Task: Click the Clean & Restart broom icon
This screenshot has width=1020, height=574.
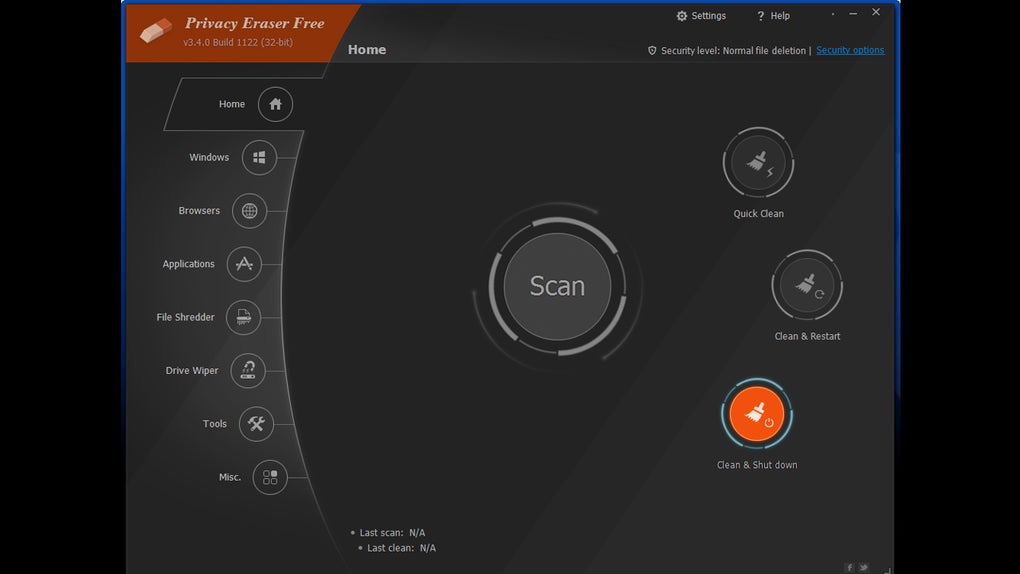Action: (x=807, y=285)
